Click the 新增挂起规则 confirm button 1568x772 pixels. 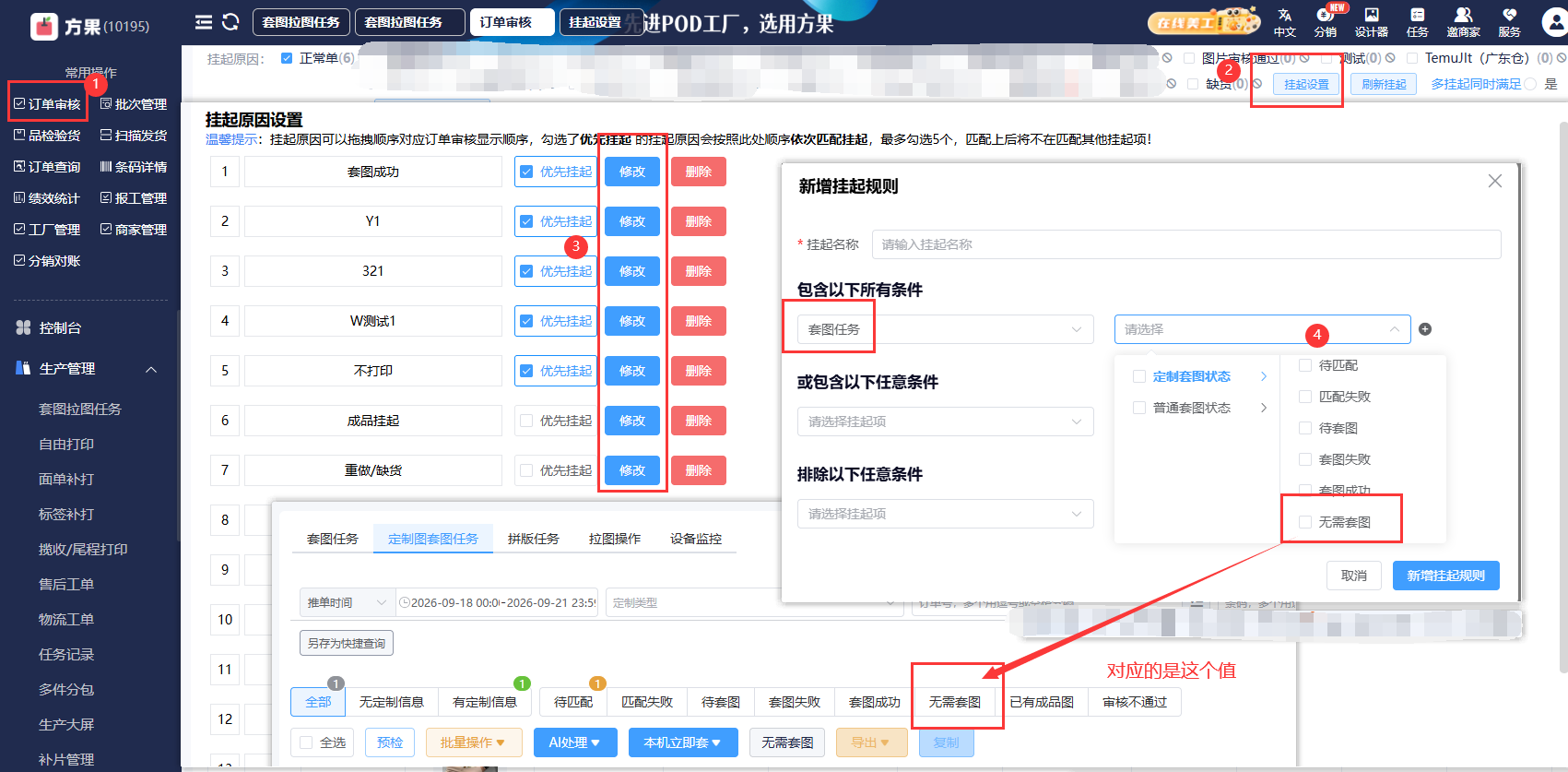pyautogui.click(x=1446, y=576)
